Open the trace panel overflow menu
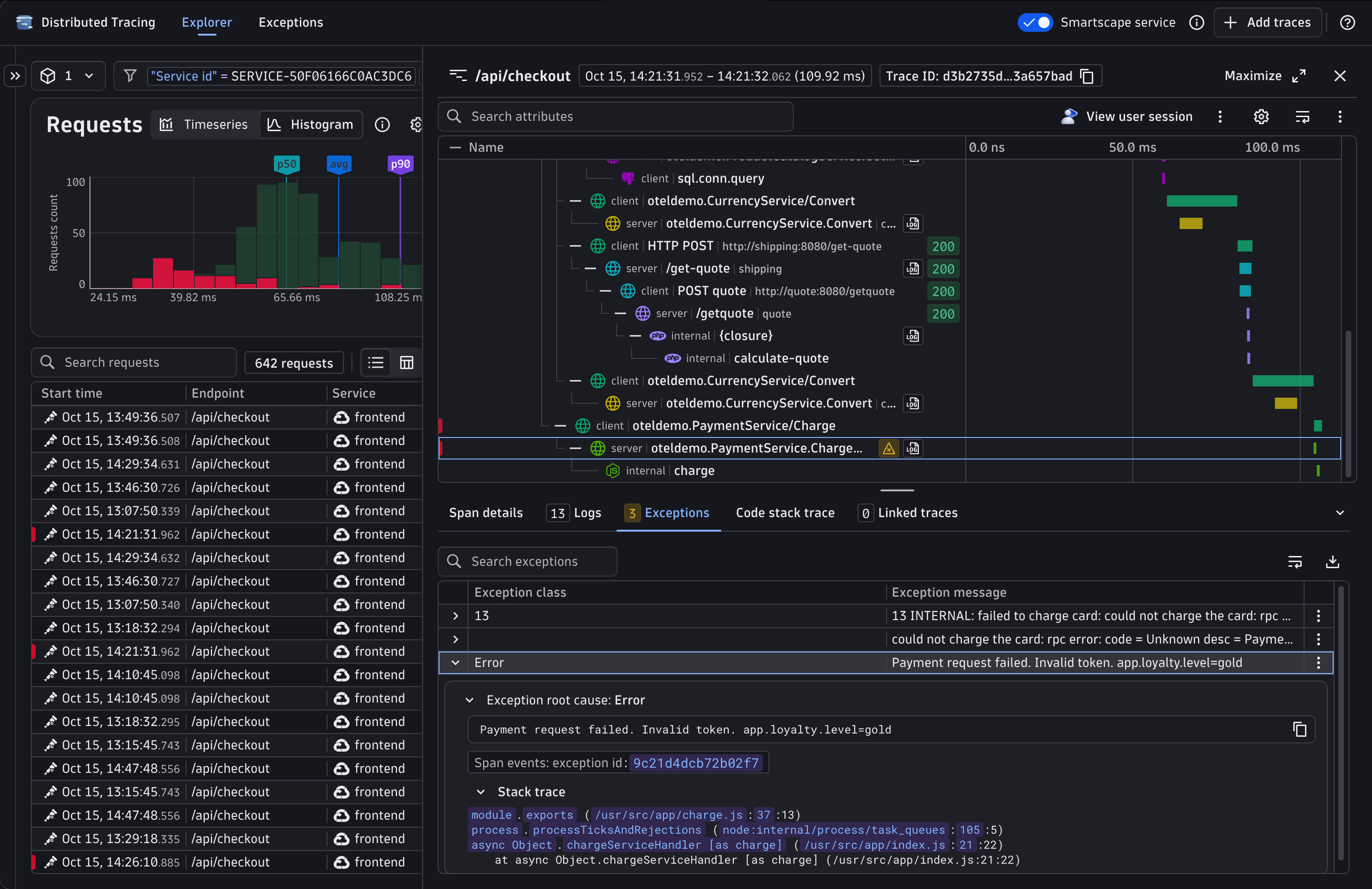 [1340, 116]
